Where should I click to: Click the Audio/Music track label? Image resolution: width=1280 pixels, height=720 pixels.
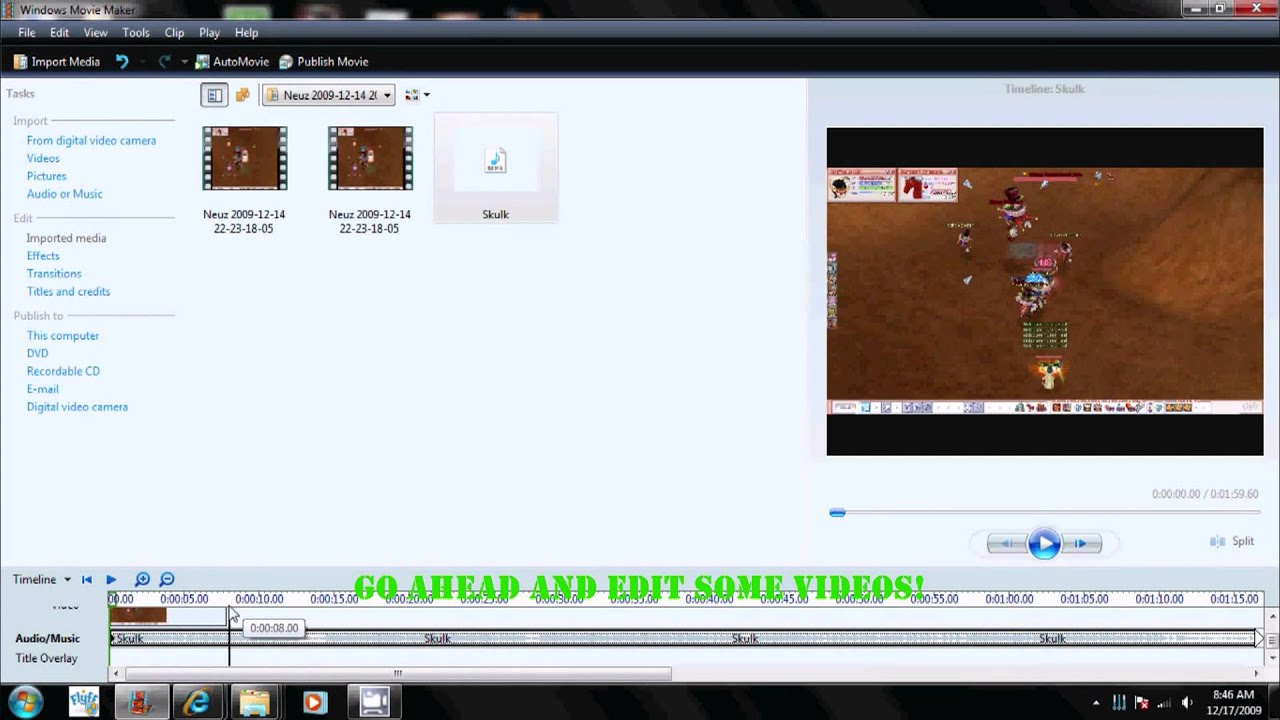47,638
